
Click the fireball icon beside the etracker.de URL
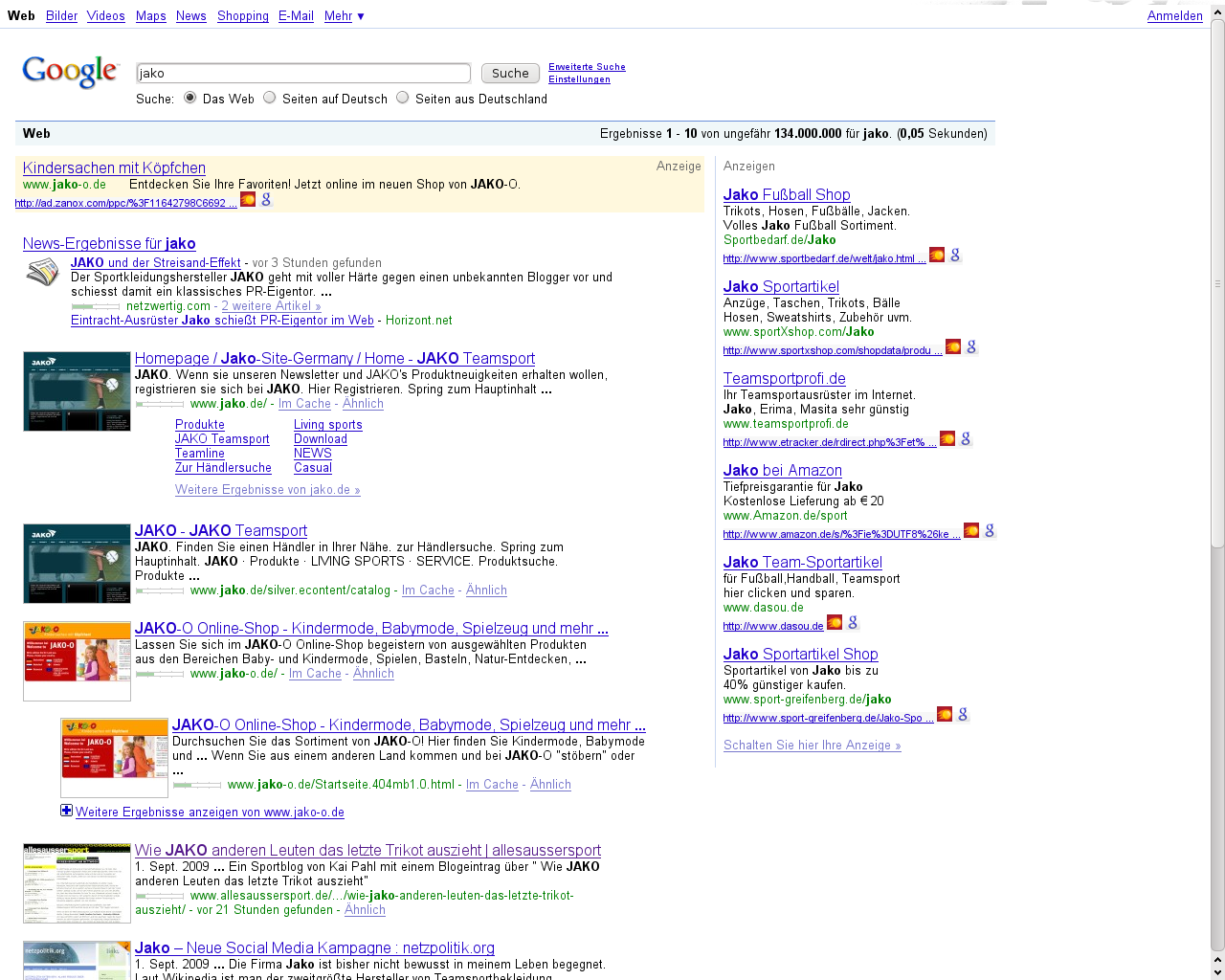947,438
